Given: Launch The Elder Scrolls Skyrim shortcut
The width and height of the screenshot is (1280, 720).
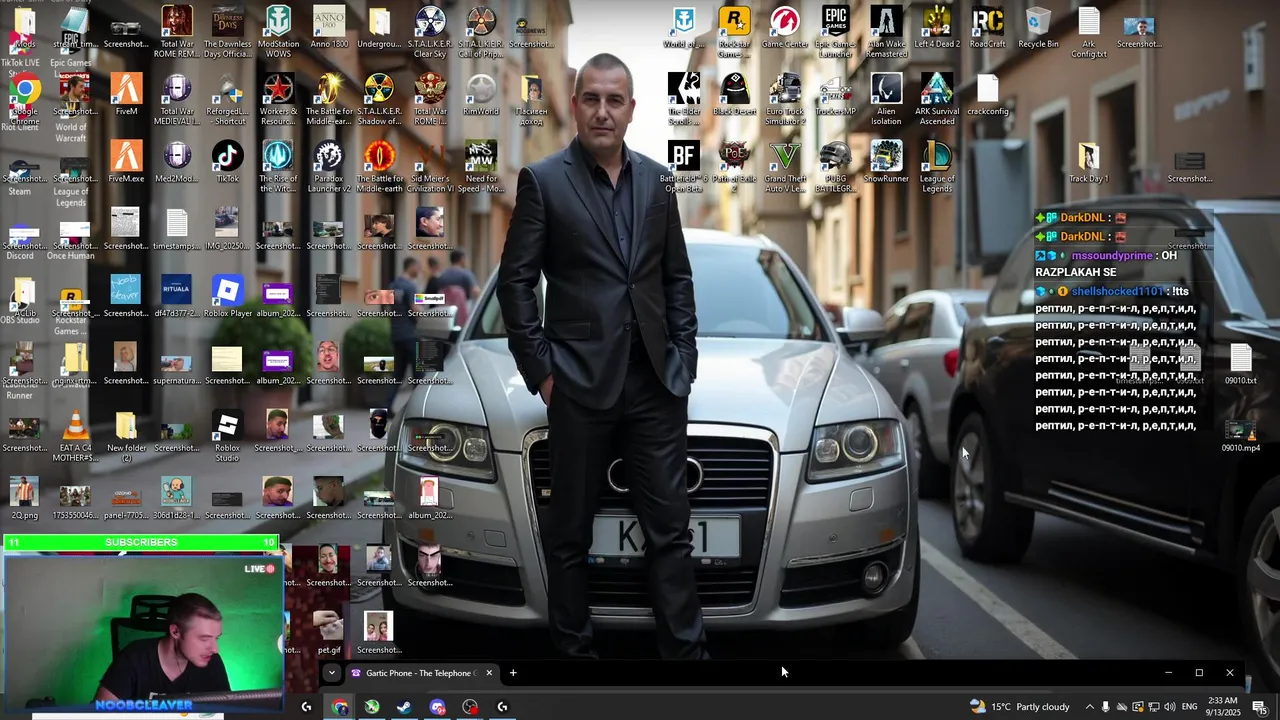Looking at the screenshot, I should [x=684, y=100].
